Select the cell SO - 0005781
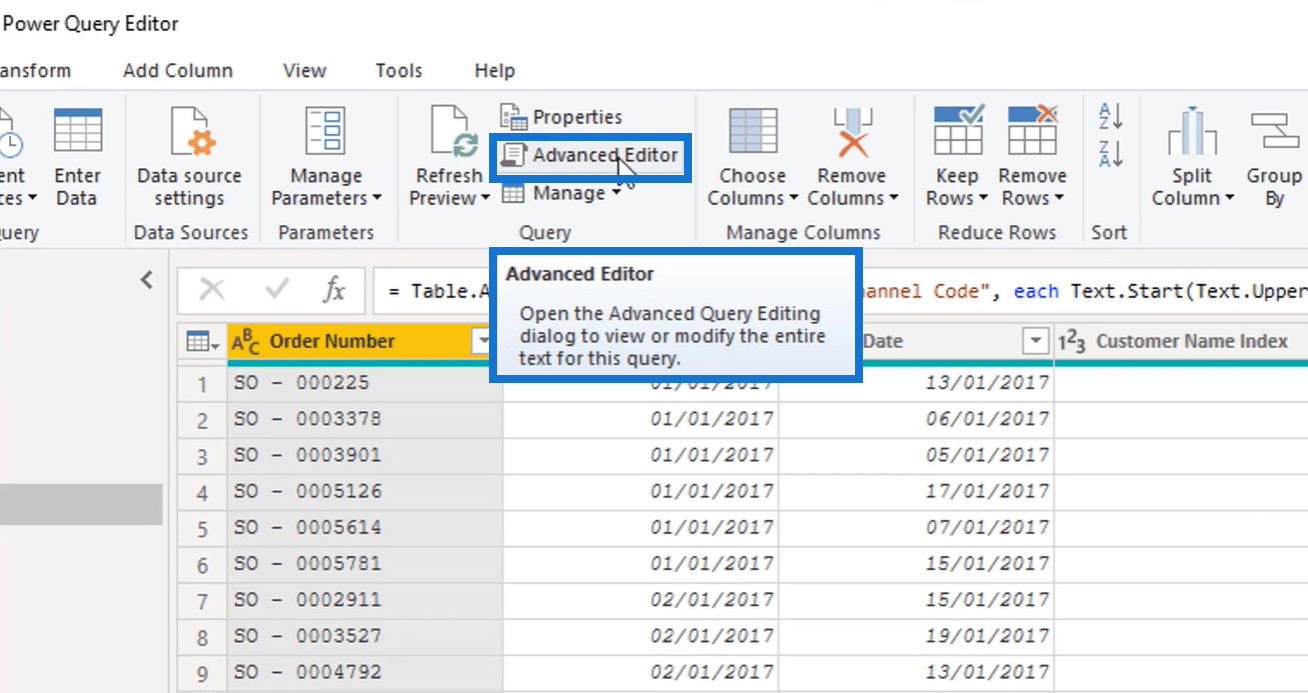The height and width of the screenshot is (693, 1308). click(x=365, y=563)
